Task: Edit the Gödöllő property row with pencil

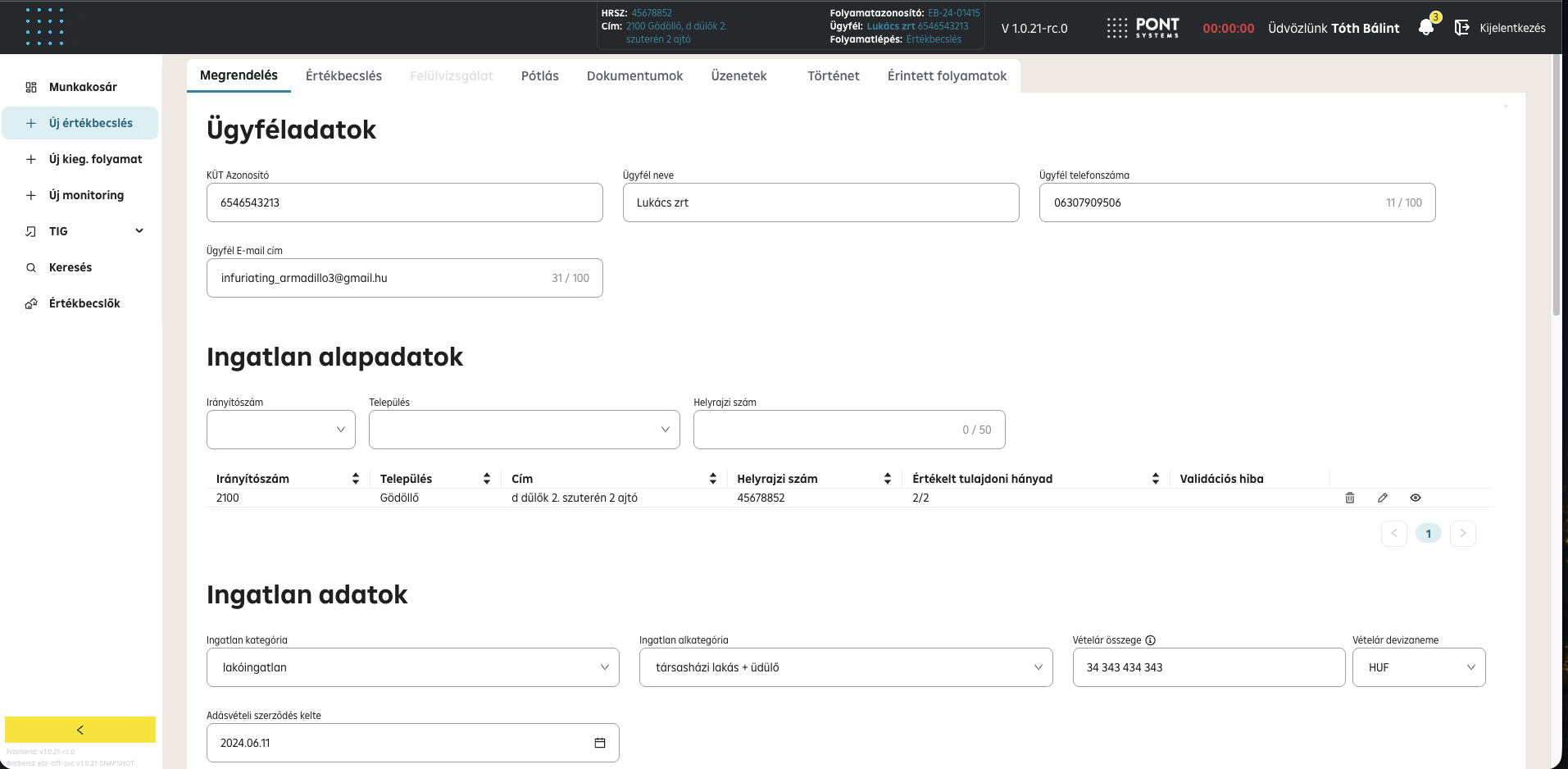Action: [1383, 498]
